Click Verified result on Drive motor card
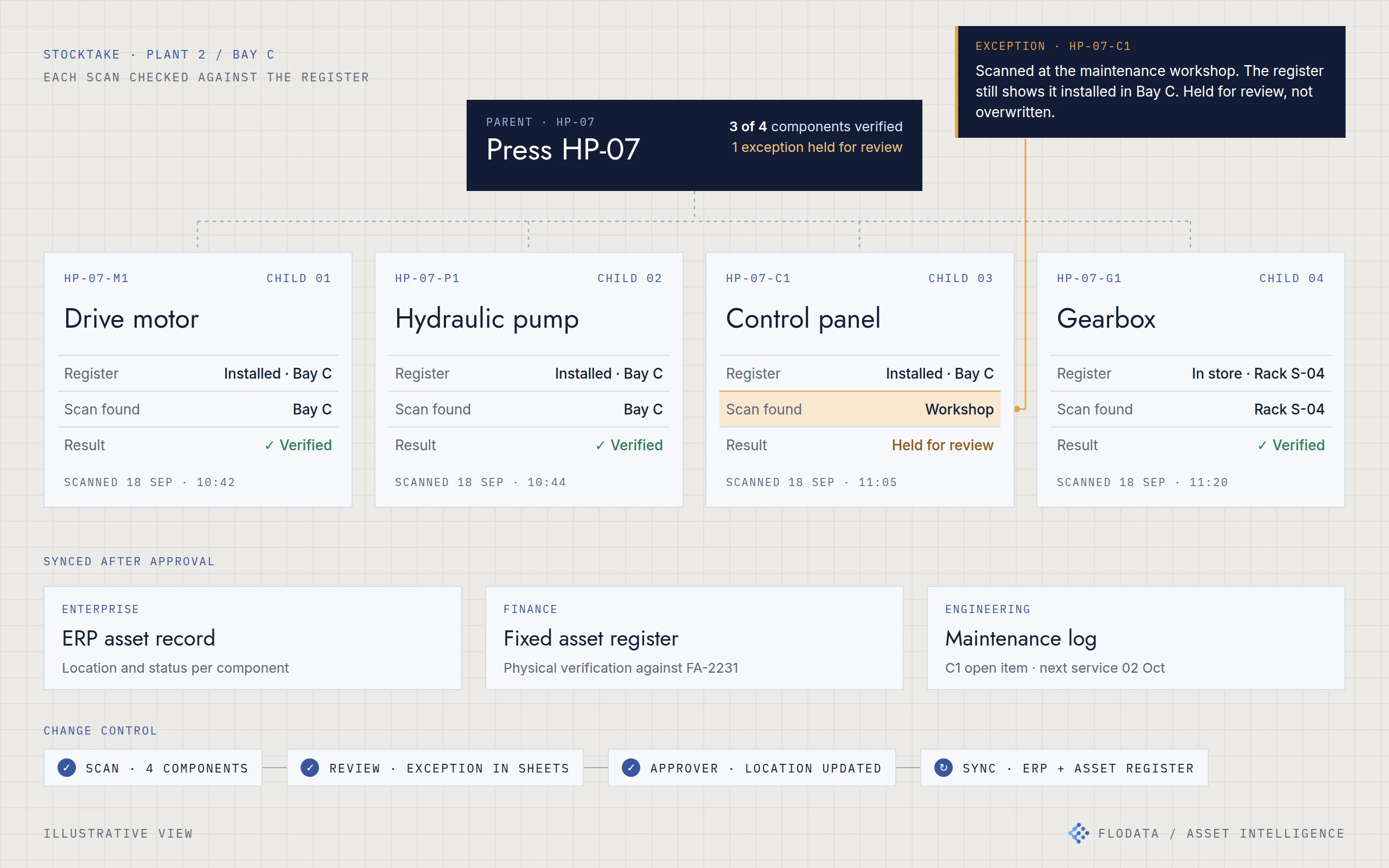 tap(298, 445)
